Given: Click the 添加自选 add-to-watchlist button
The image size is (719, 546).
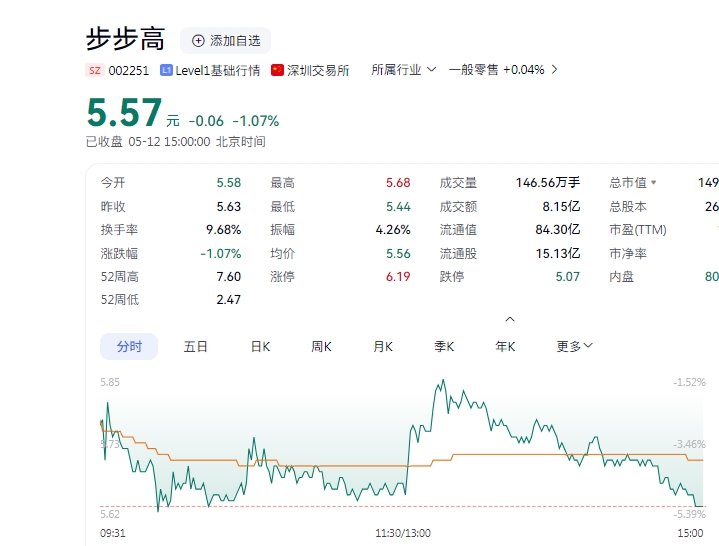Looking at the screenshot, I should pyautogui.click(x=225, y=41).
